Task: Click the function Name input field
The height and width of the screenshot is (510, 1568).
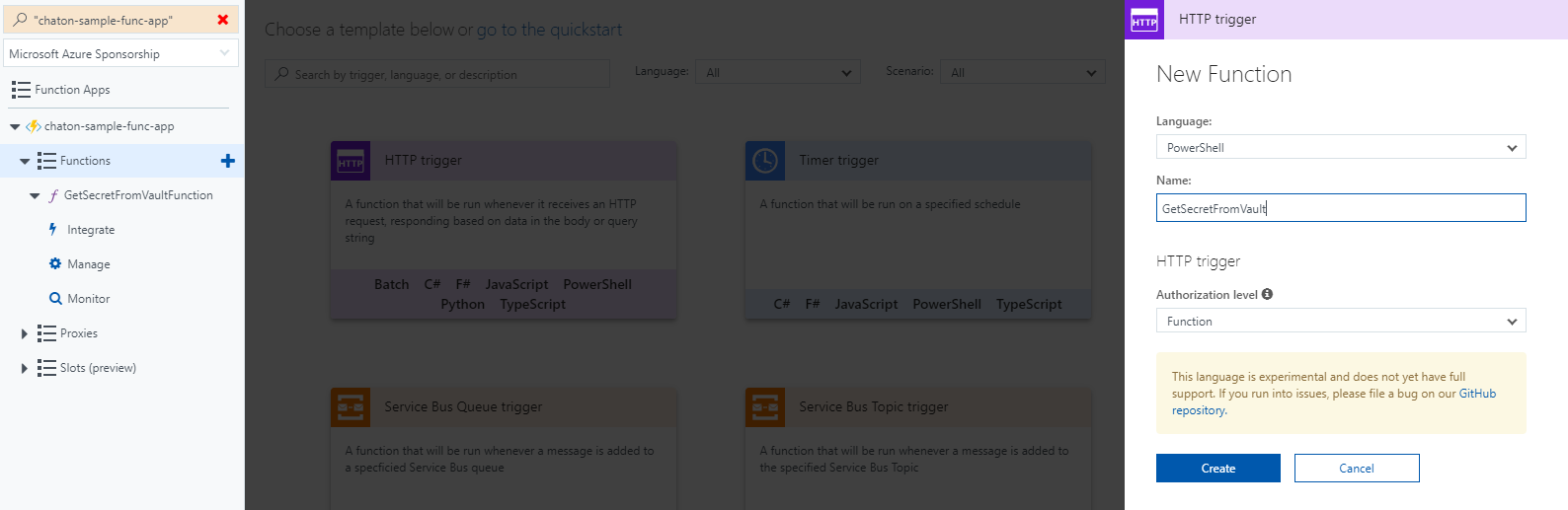Action: [1340, 208]
